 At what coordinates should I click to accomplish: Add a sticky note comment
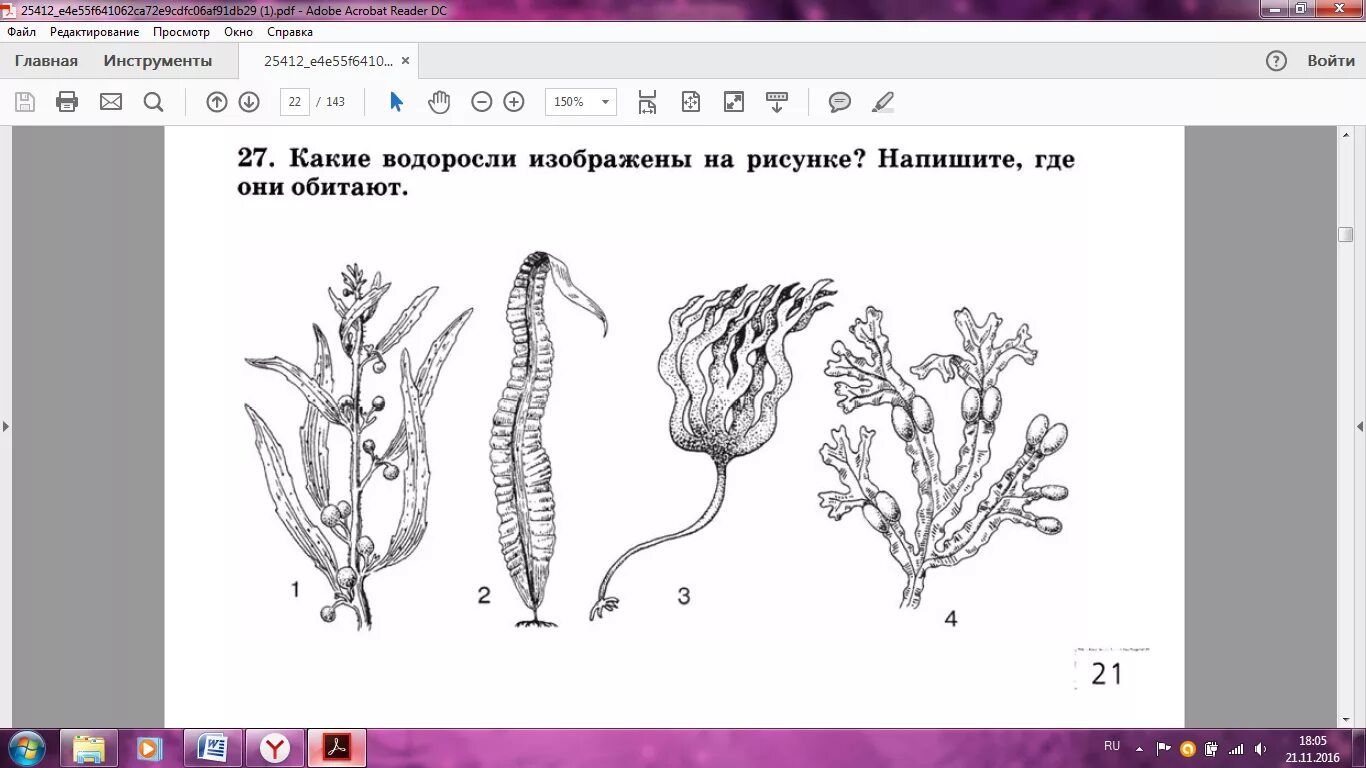840,102
